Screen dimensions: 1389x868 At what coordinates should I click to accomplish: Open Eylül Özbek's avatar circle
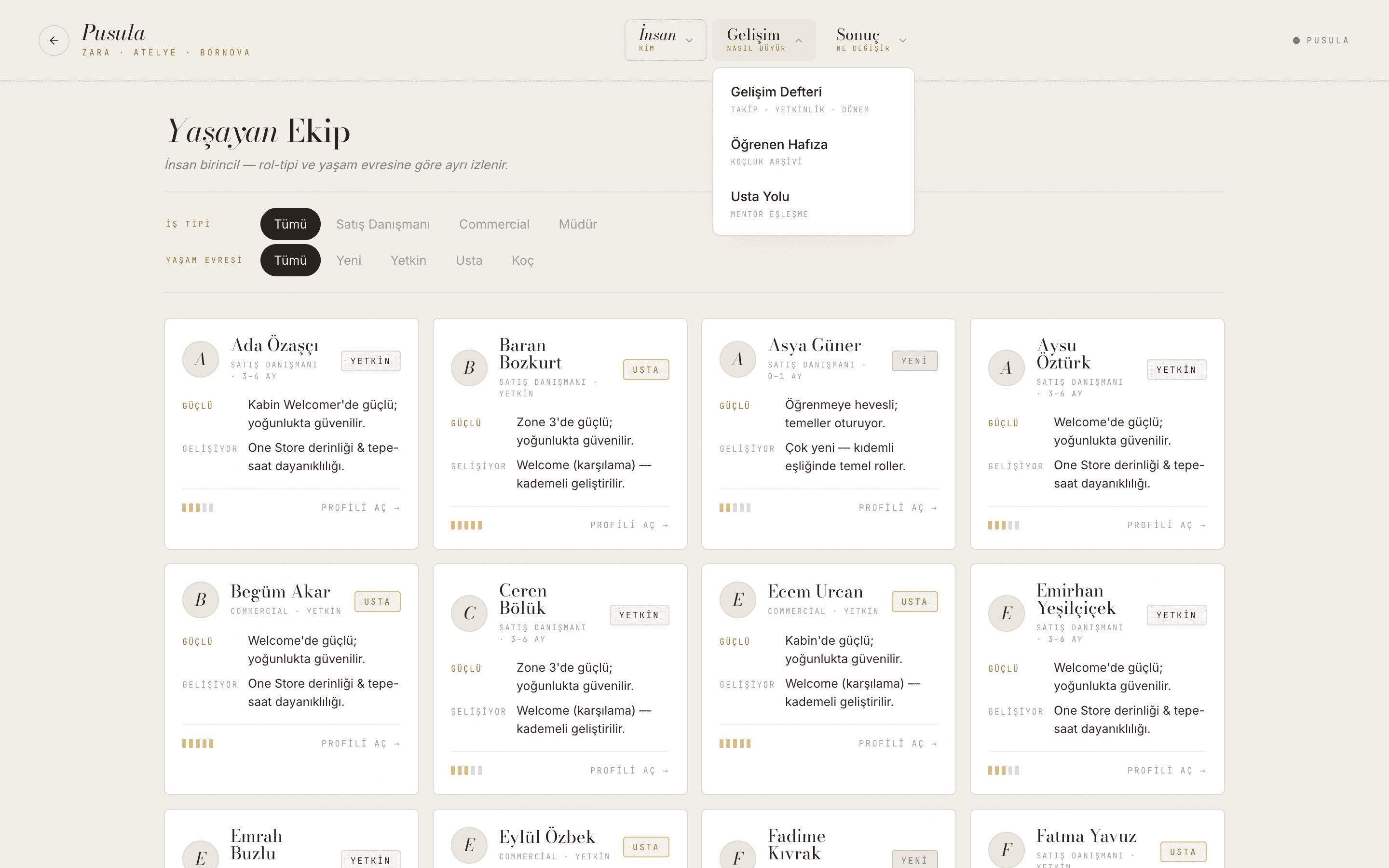click(x=469, y=845)
